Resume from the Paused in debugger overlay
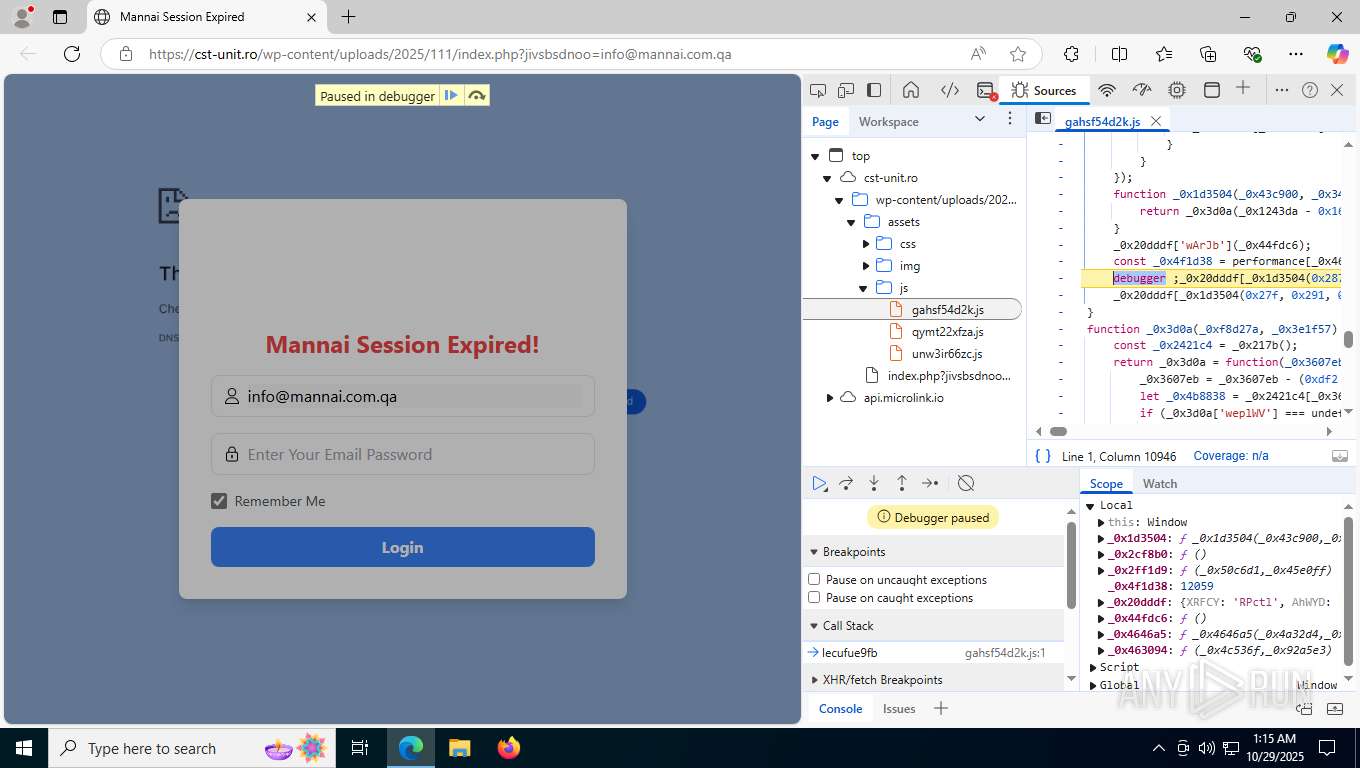This screenshot has height=768, width=1360. coord(452,96)
